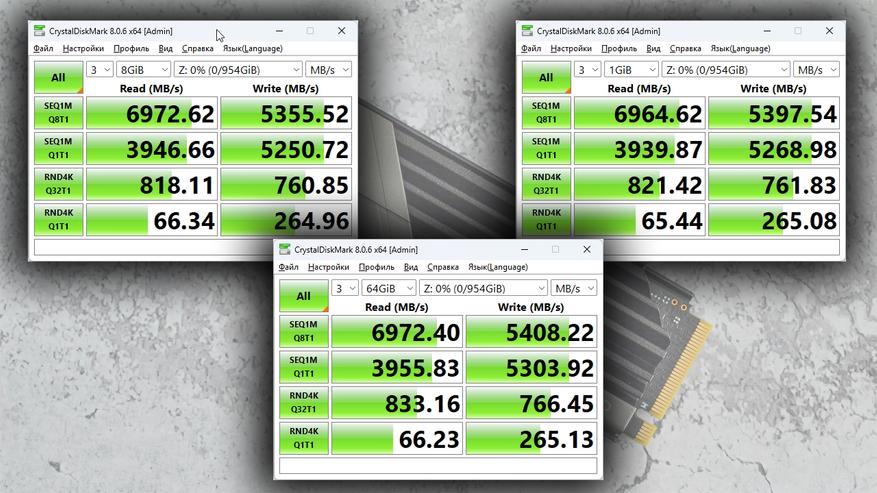Open the 1GiB test size dropdown
This screenshot has height=493, width=877.
click(631, 69)
